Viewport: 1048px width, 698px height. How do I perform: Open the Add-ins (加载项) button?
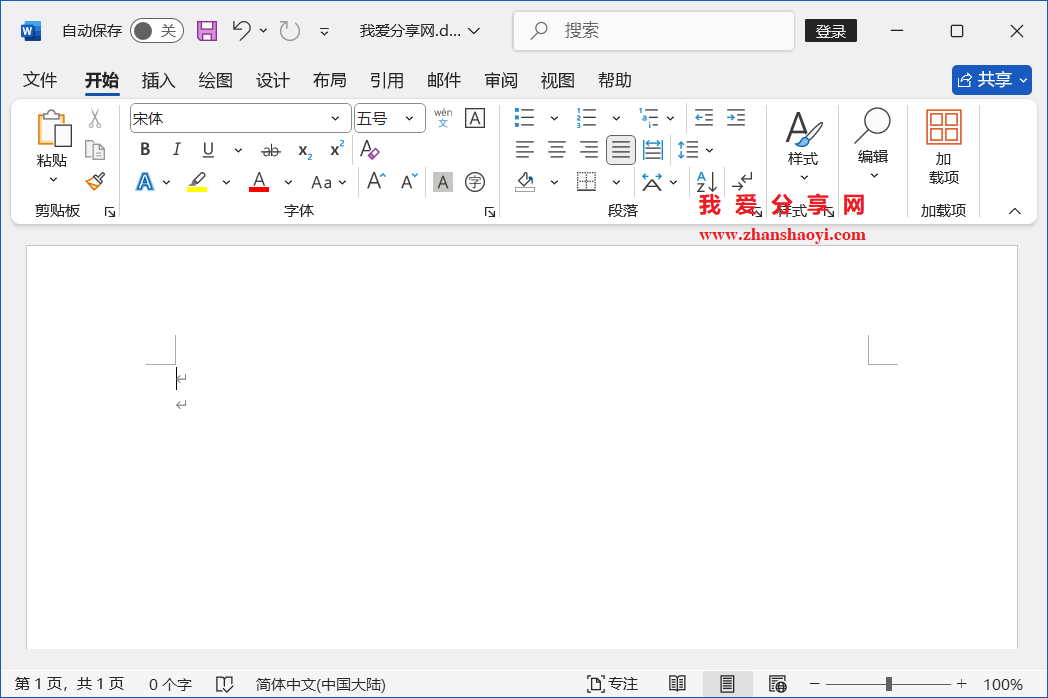[943, 148]
